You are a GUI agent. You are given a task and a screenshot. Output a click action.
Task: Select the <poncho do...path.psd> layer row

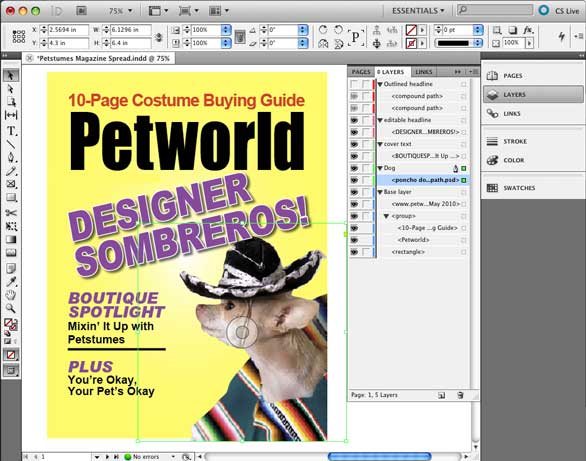pos(423,180)
